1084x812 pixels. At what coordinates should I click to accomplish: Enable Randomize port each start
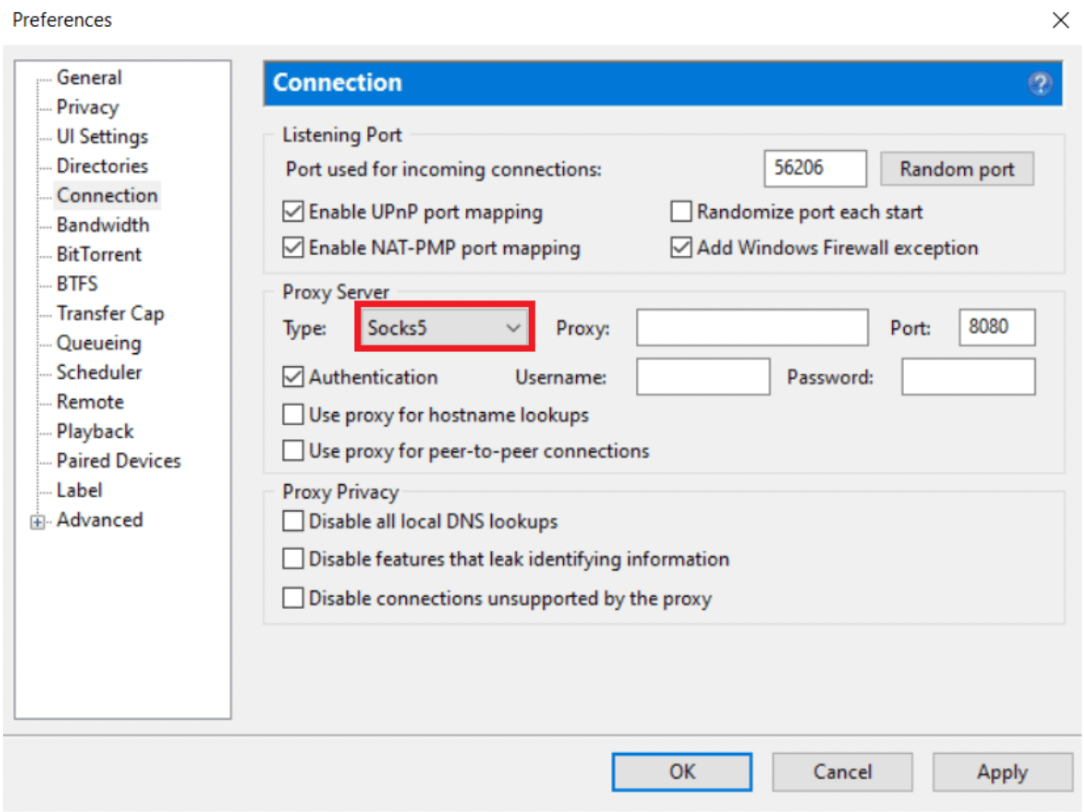681,211
